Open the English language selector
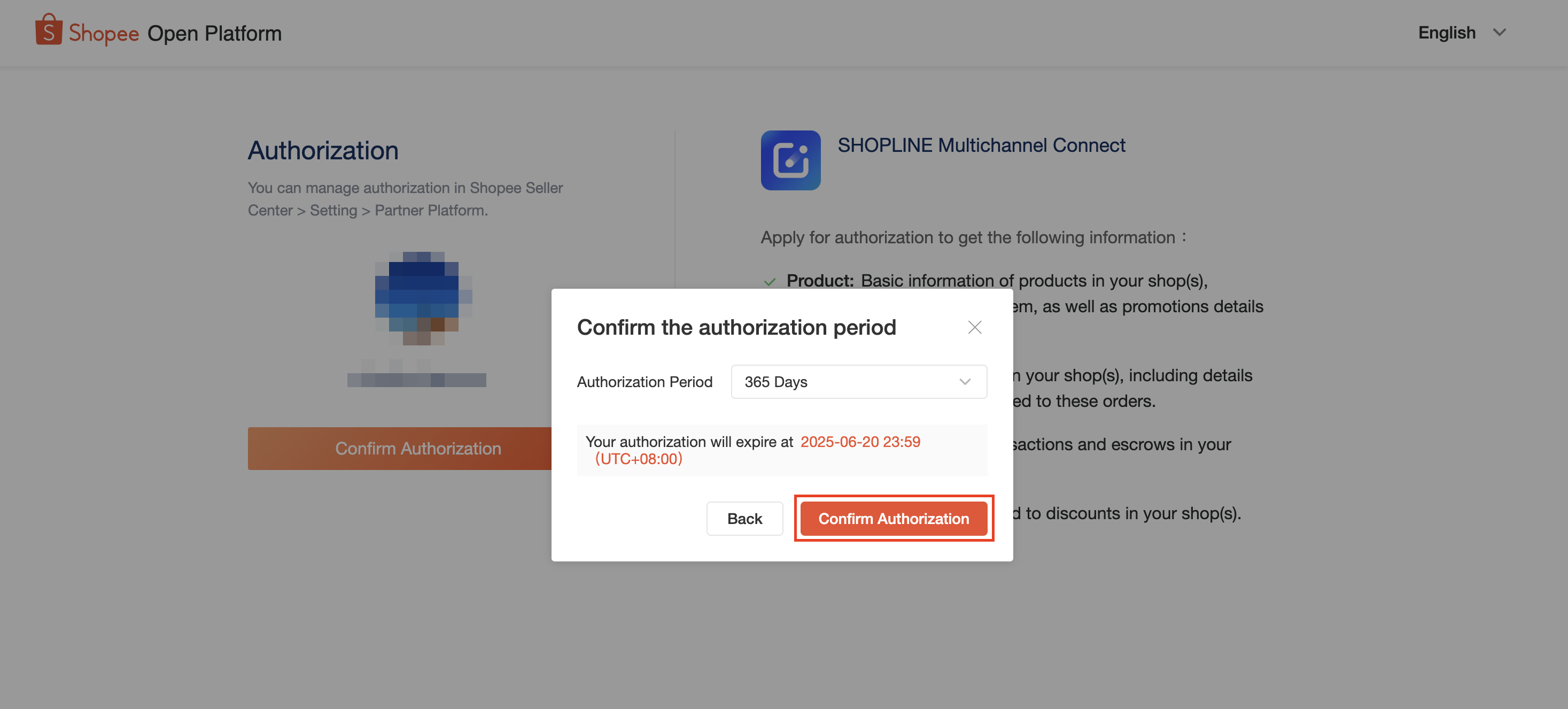The width and height of the screenshot is (1568, 709). click(1462, 32)
